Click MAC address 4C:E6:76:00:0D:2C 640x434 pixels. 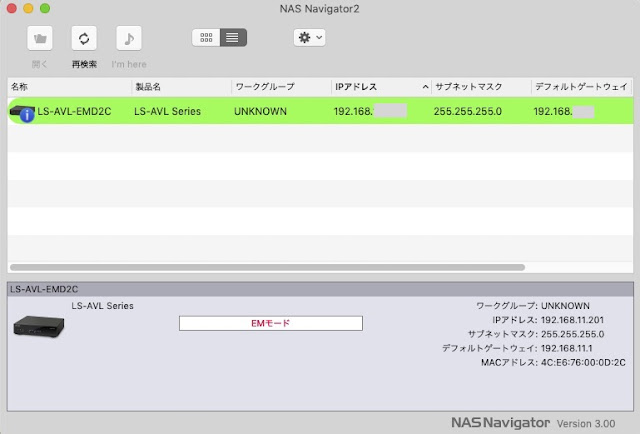pyautogui.click(x=583, y=363)
